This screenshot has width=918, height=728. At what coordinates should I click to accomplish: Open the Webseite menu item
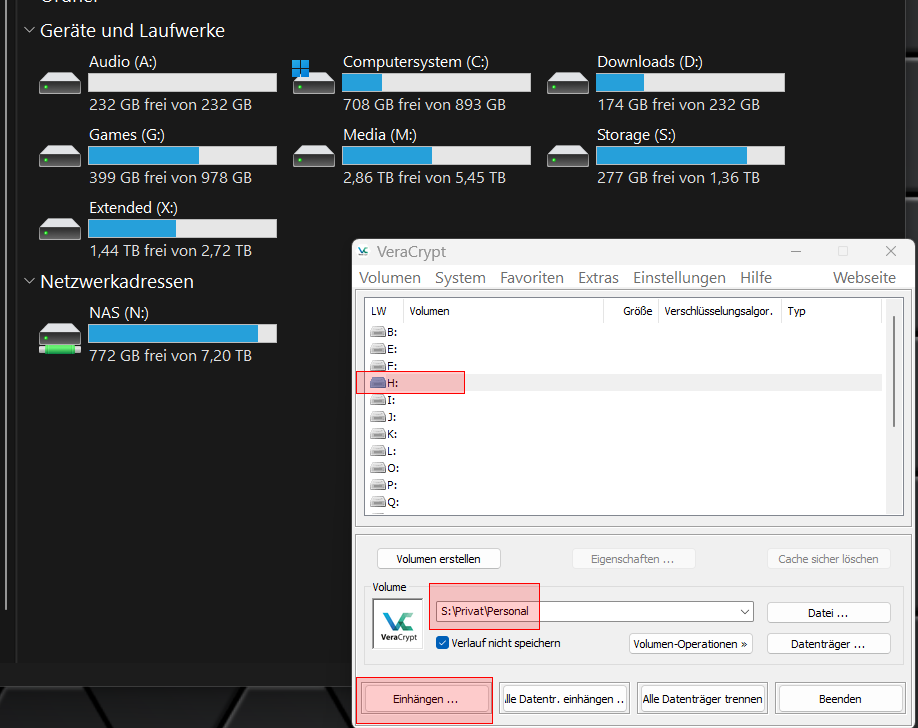click(x=864, y=278)
